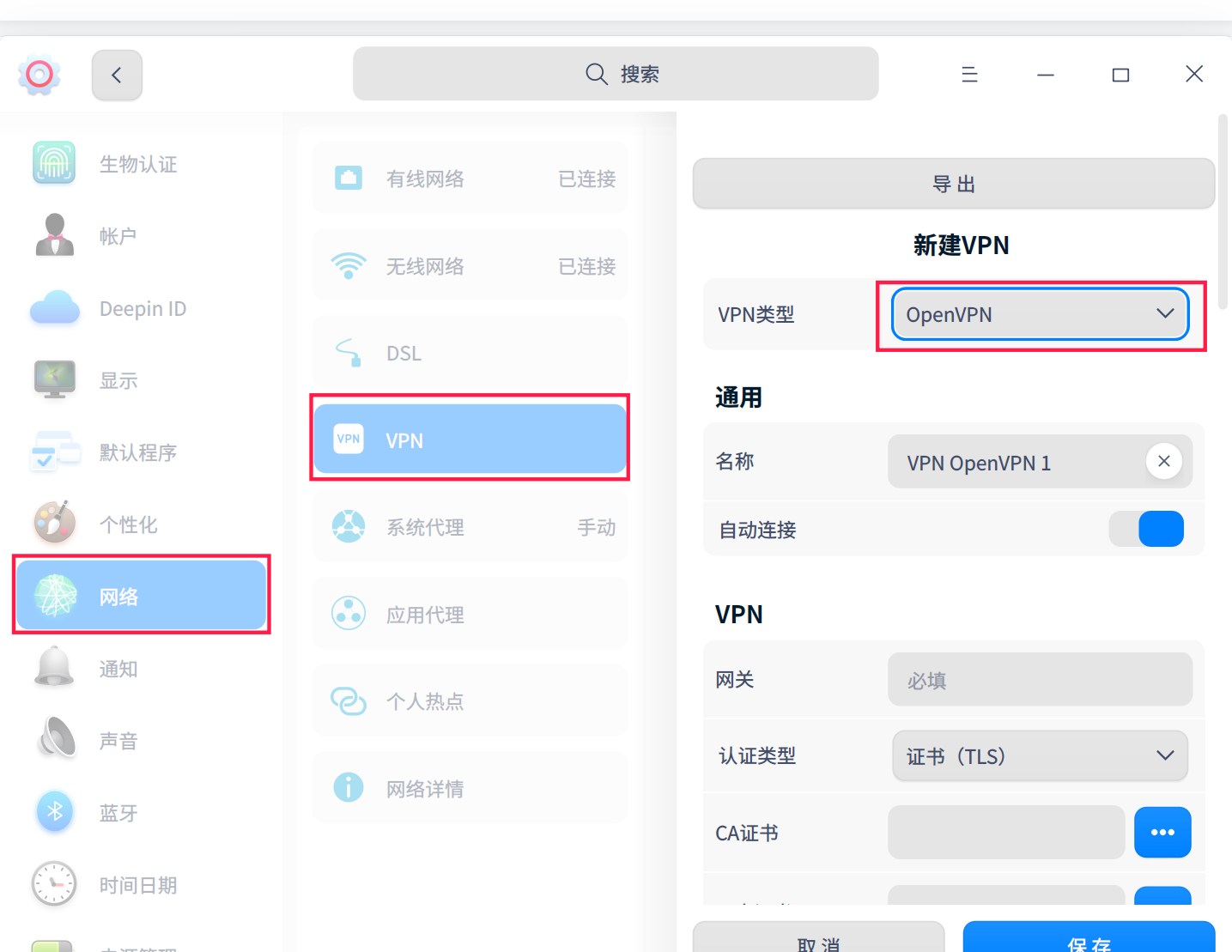Click the Control Center gear logo icon
The image size is (1232, 952).
(x=39, y=75)
